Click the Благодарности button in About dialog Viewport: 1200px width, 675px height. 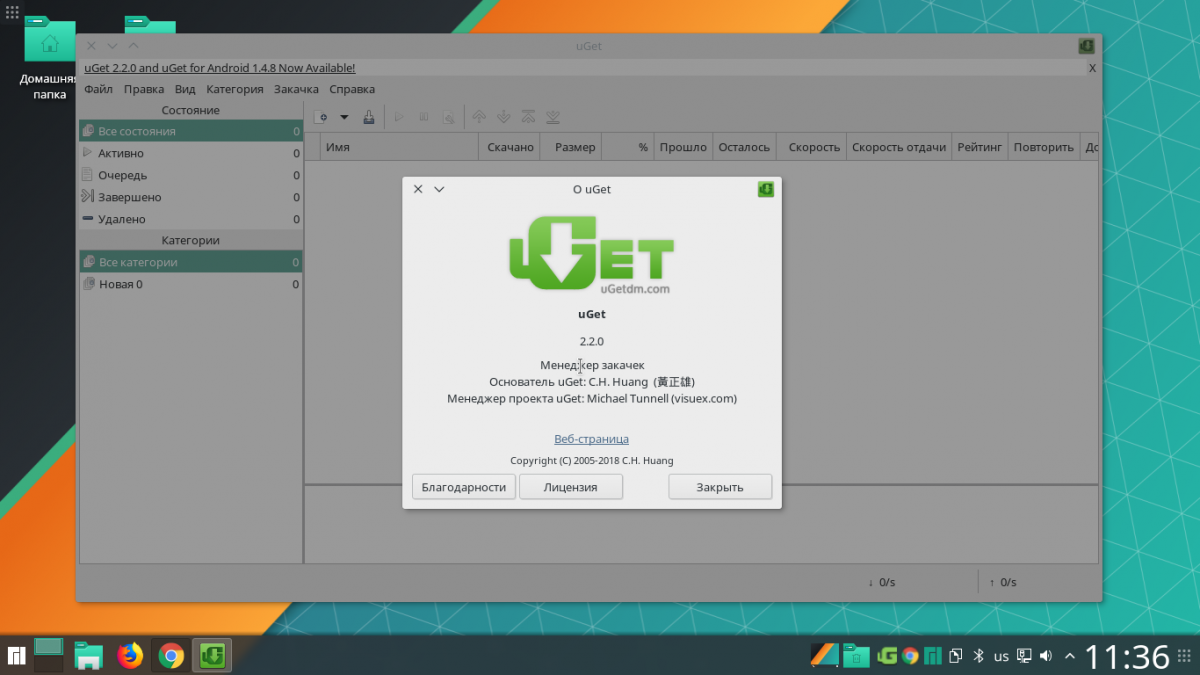[x=464, y=487]
